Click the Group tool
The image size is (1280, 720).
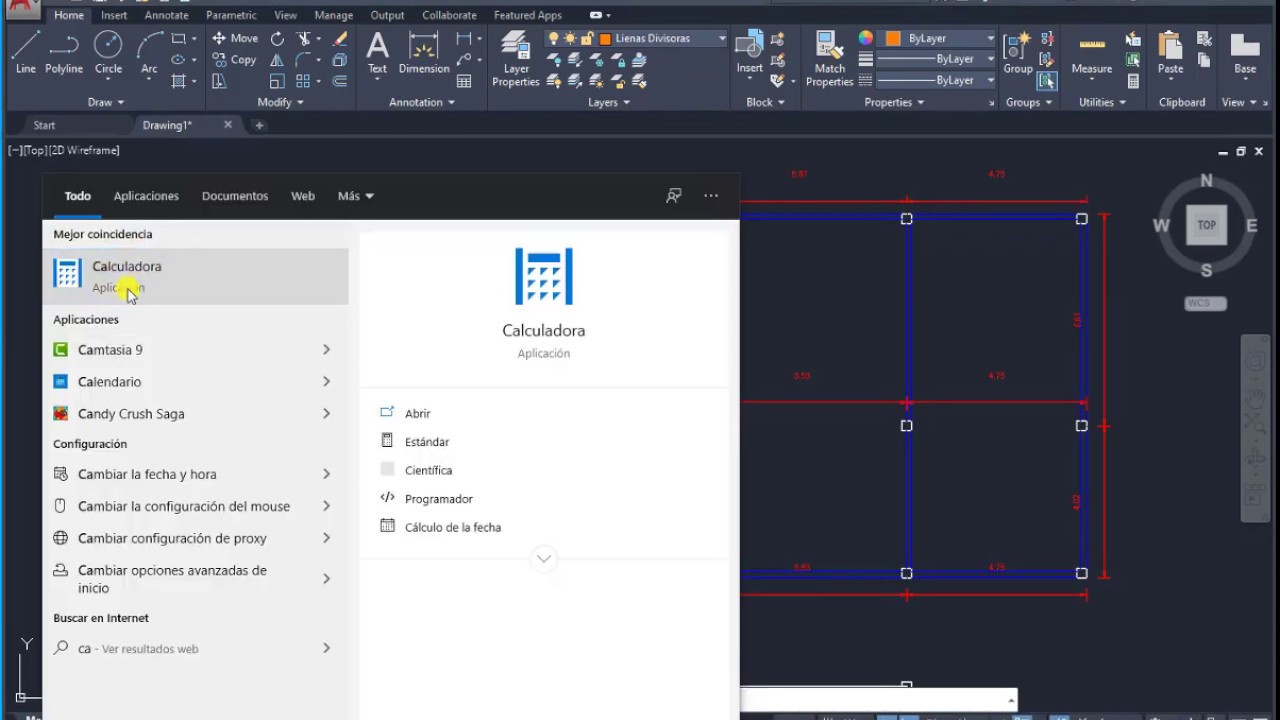(1018, 52)
